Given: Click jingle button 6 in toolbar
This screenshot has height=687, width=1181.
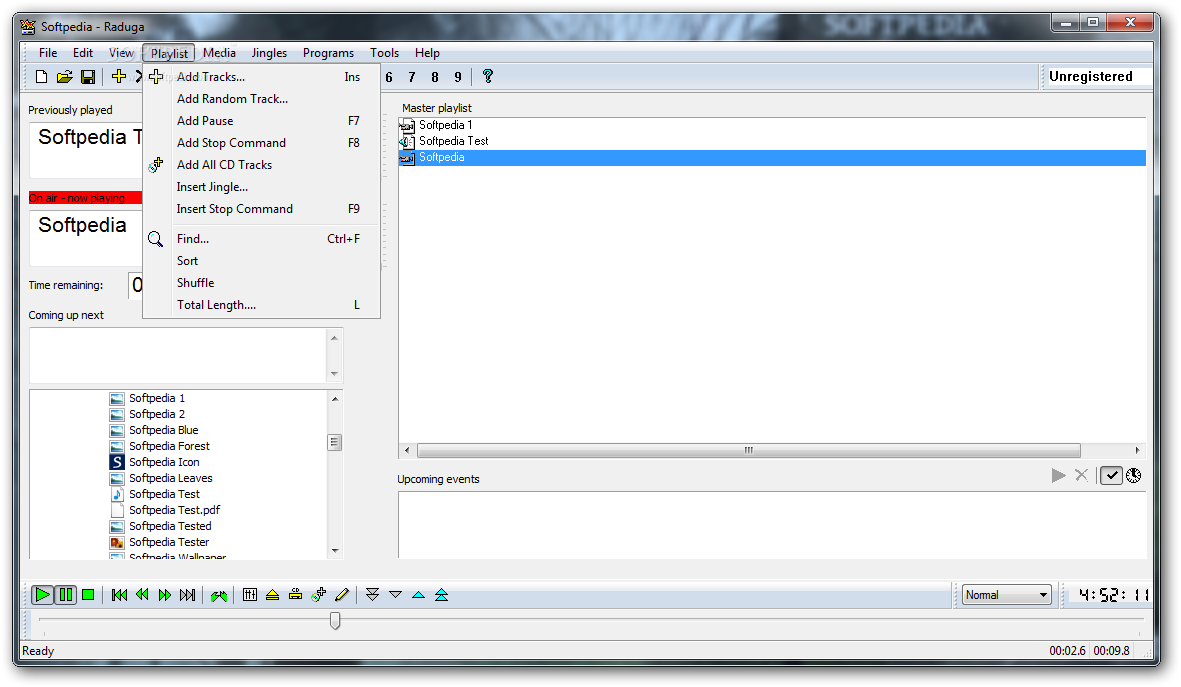Looking at the screenshot, I should pyautogui.click(x=389, y=77).
